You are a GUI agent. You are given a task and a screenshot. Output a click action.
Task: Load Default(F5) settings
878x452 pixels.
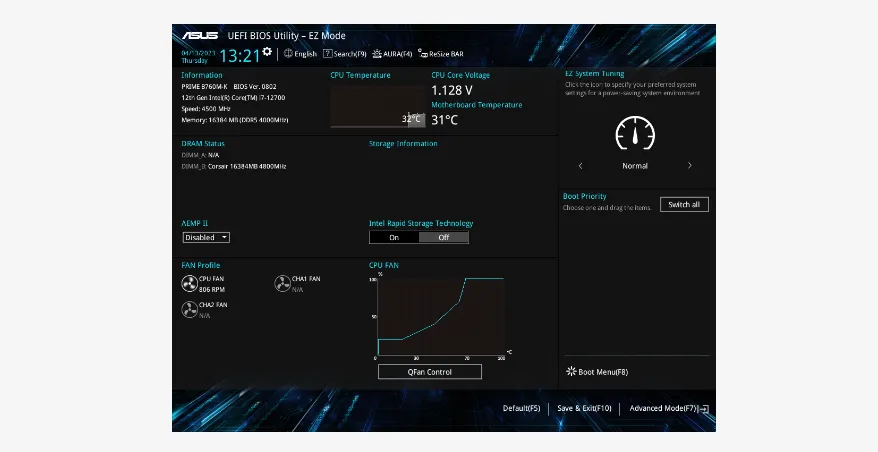521,408
